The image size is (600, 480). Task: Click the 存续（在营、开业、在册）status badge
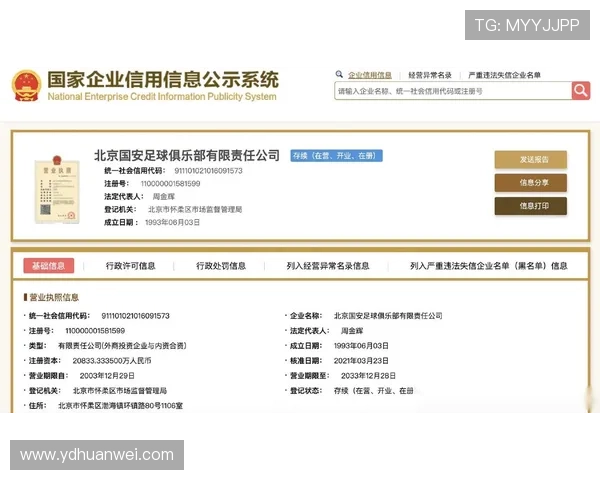[x=336, y=156]
